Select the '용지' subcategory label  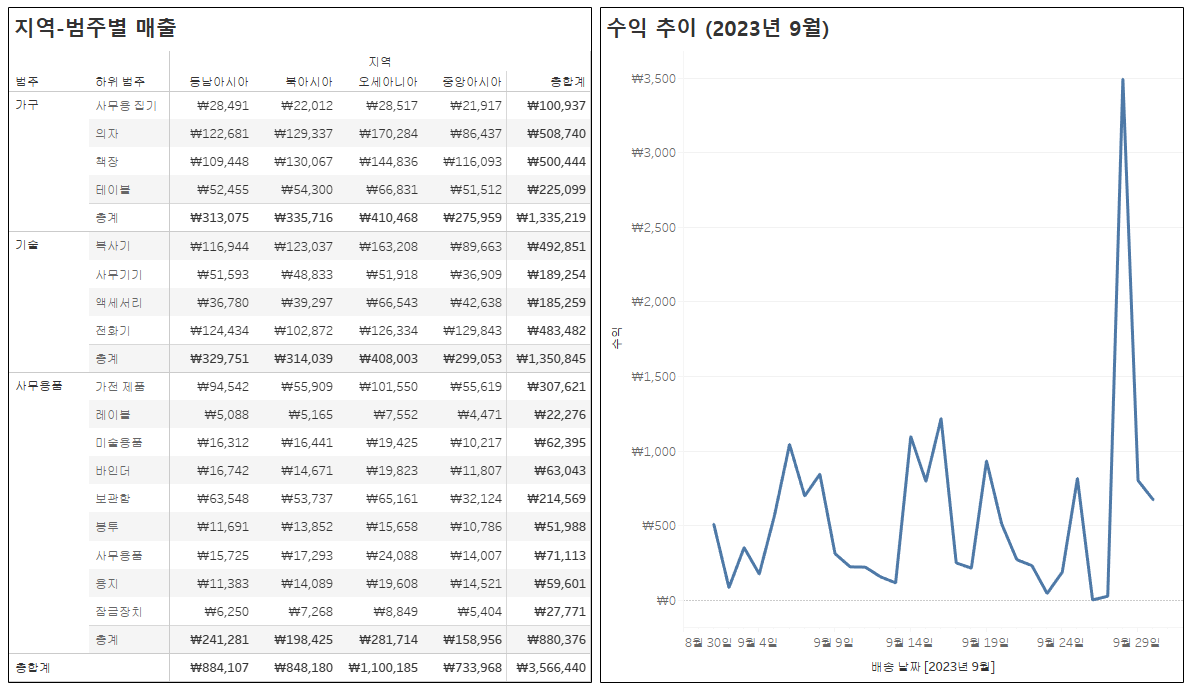pos(107,583)
